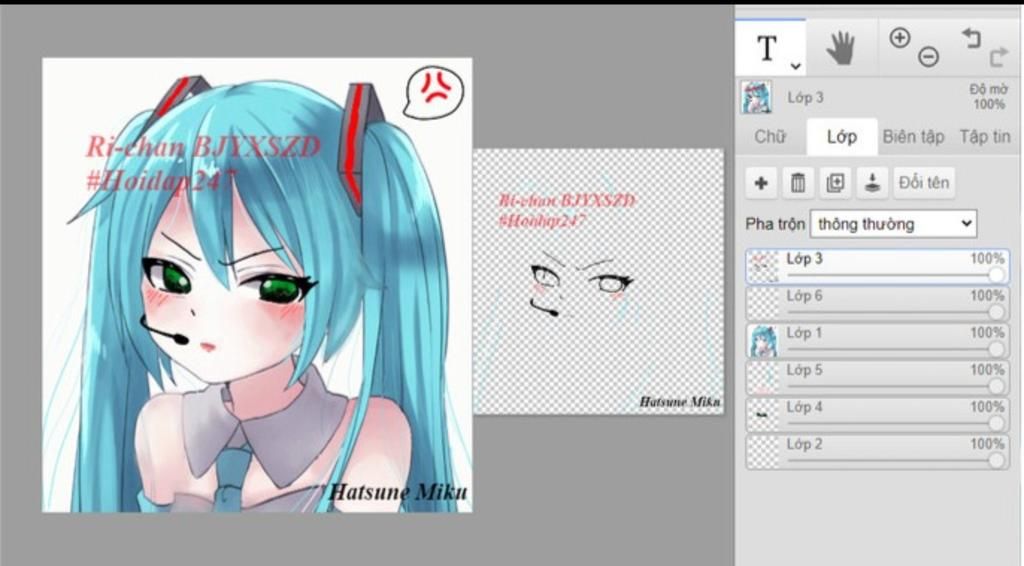Switch to the Biên tập tab
Screen dimensions: 1024x566
[x=914, y=136]
